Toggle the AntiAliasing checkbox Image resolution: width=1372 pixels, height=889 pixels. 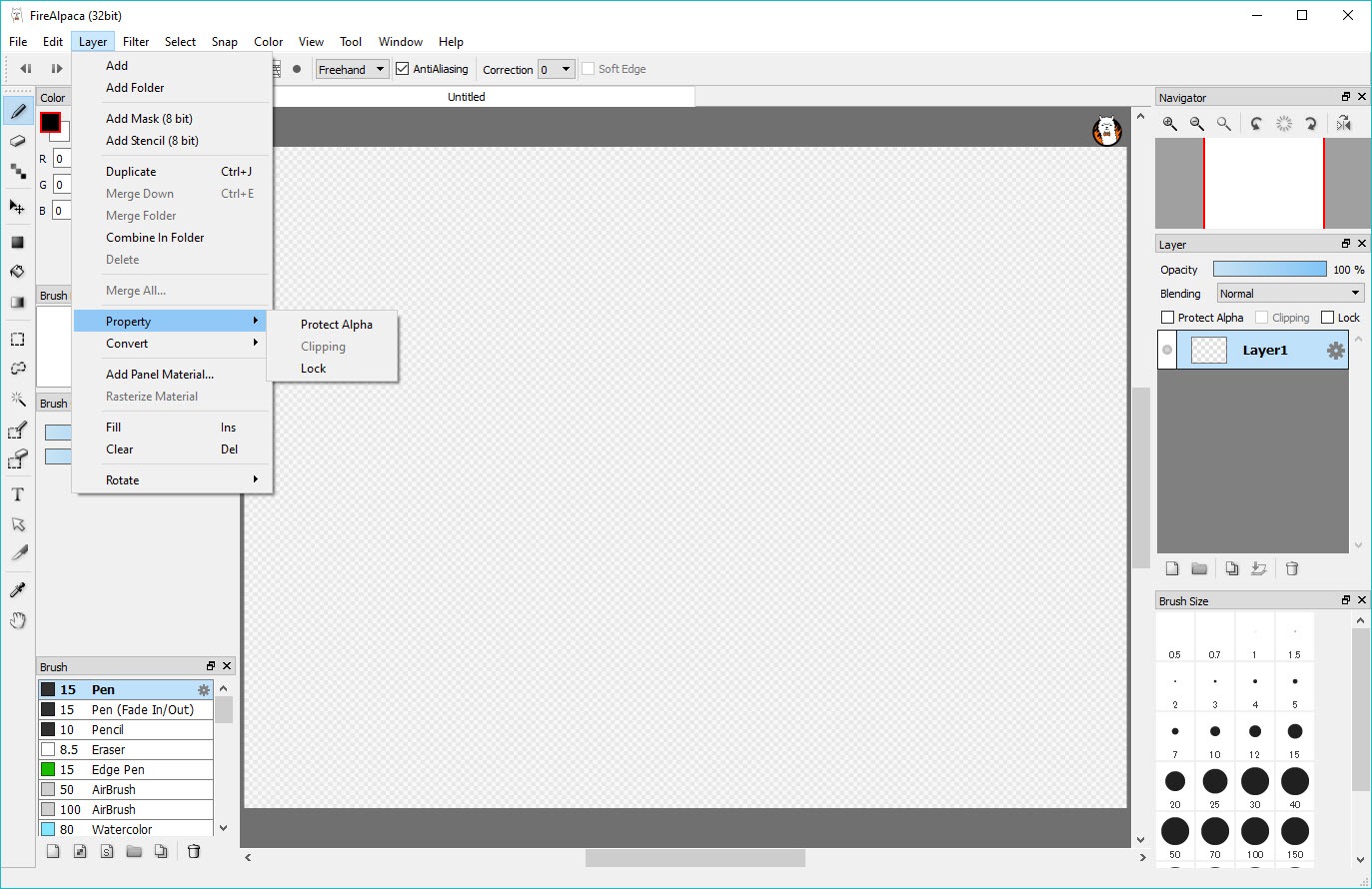[403, 69]
